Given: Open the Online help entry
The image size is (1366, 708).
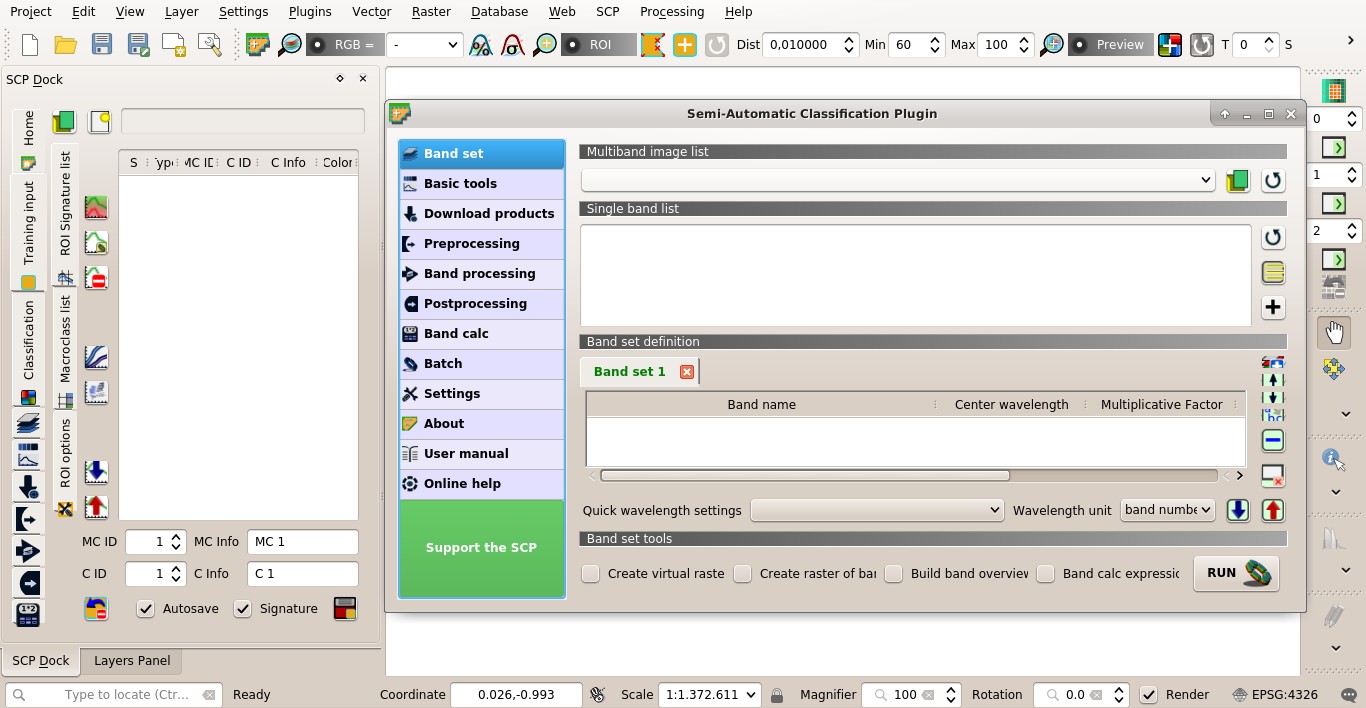Looking at the screenshot, I should click(x=482, y=484).
